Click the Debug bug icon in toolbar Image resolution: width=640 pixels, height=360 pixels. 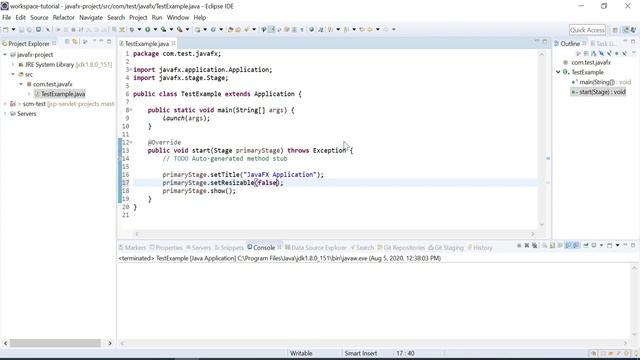pos(131,29)
